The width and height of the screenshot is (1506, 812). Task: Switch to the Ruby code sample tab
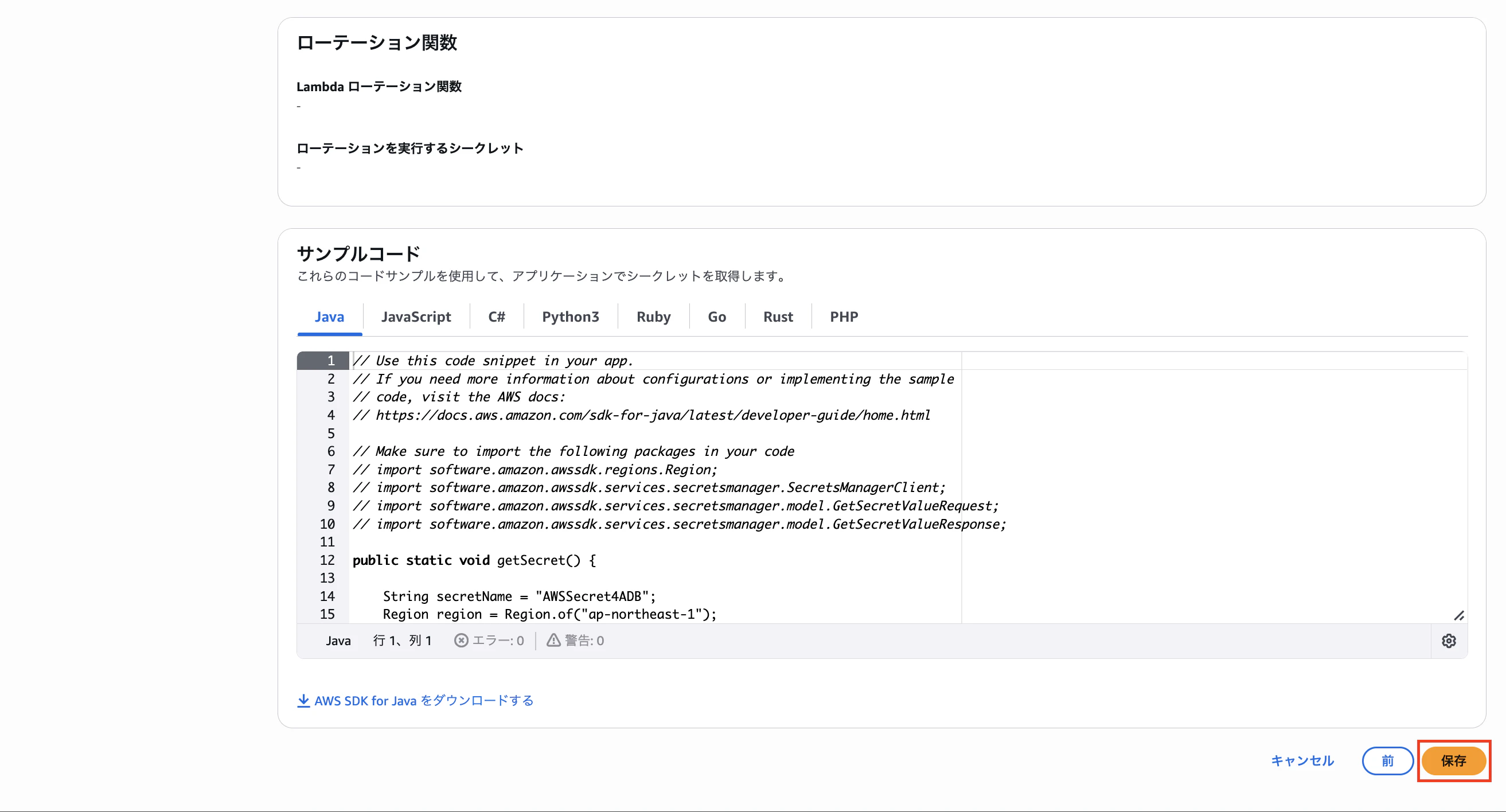point(653,317)
